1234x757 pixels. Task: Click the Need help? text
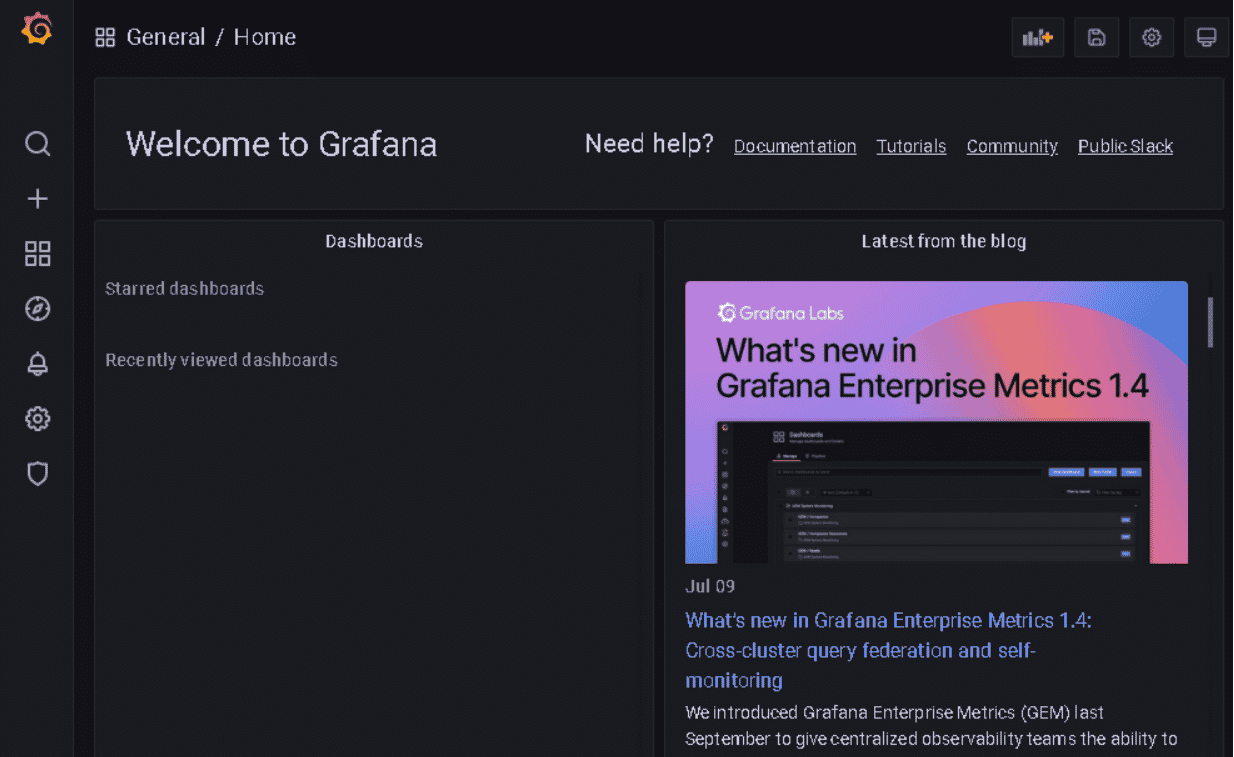point(649,144)
